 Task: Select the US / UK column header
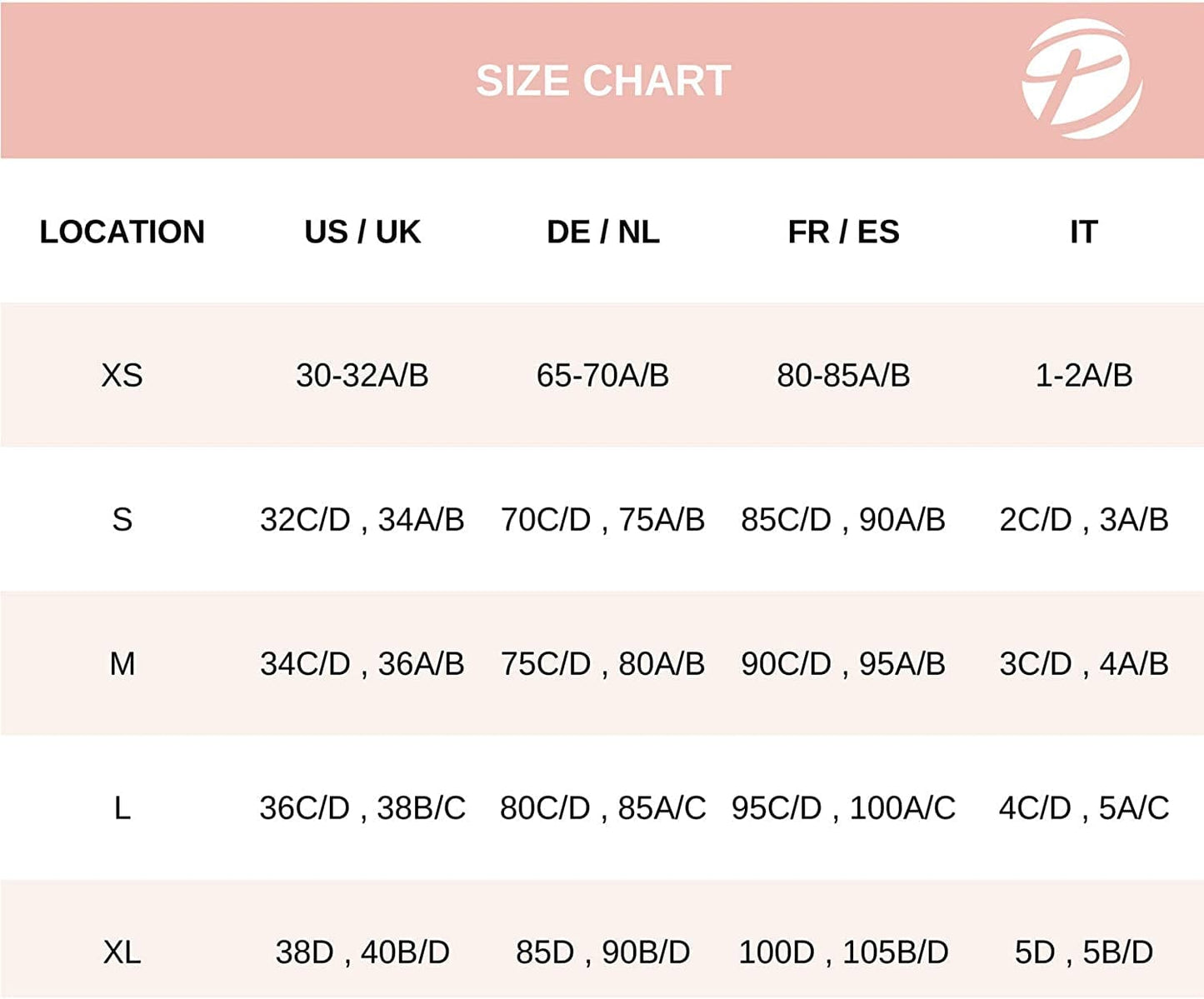pos(362,232)
